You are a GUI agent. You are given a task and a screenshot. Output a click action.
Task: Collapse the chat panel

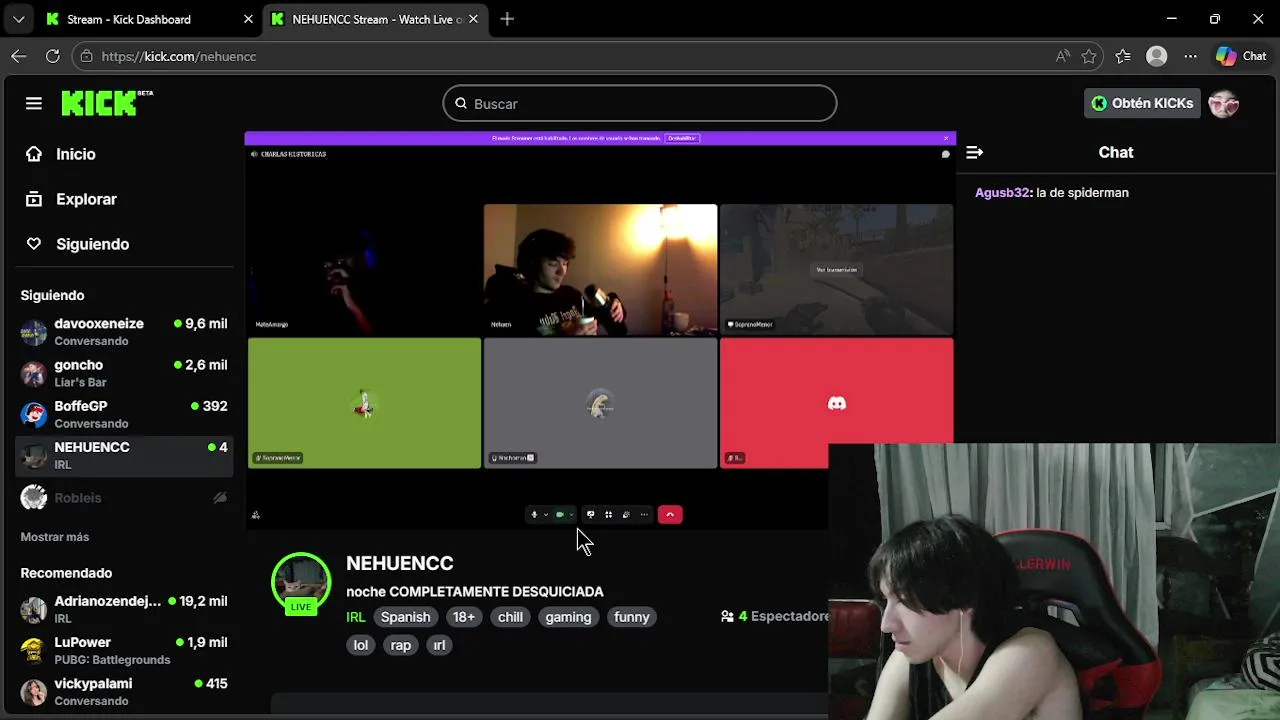pos(974,152)
